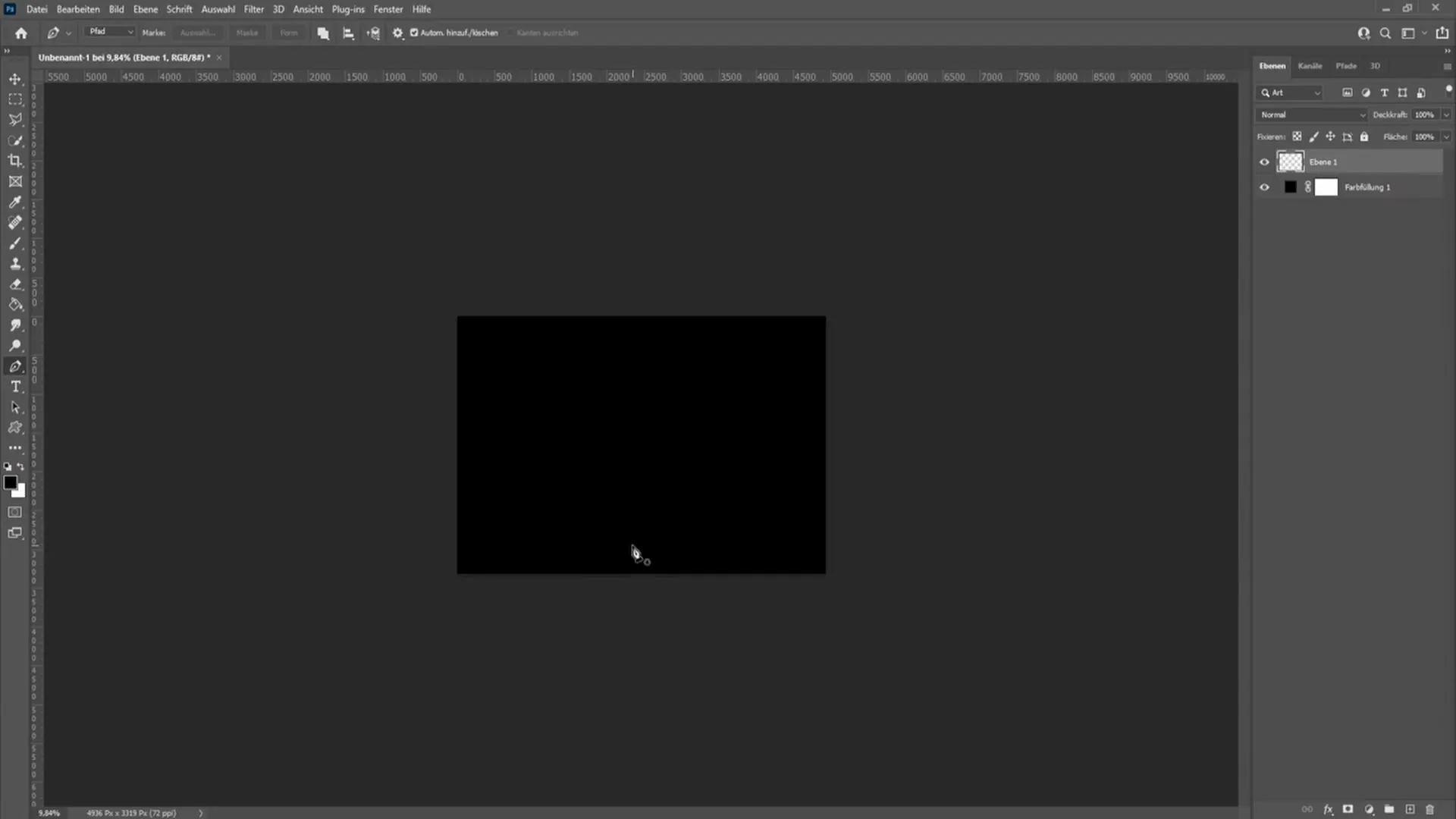Viewport: 1456px width, 819px height.
Task: Select the Smudge tool
Action: 15,325
